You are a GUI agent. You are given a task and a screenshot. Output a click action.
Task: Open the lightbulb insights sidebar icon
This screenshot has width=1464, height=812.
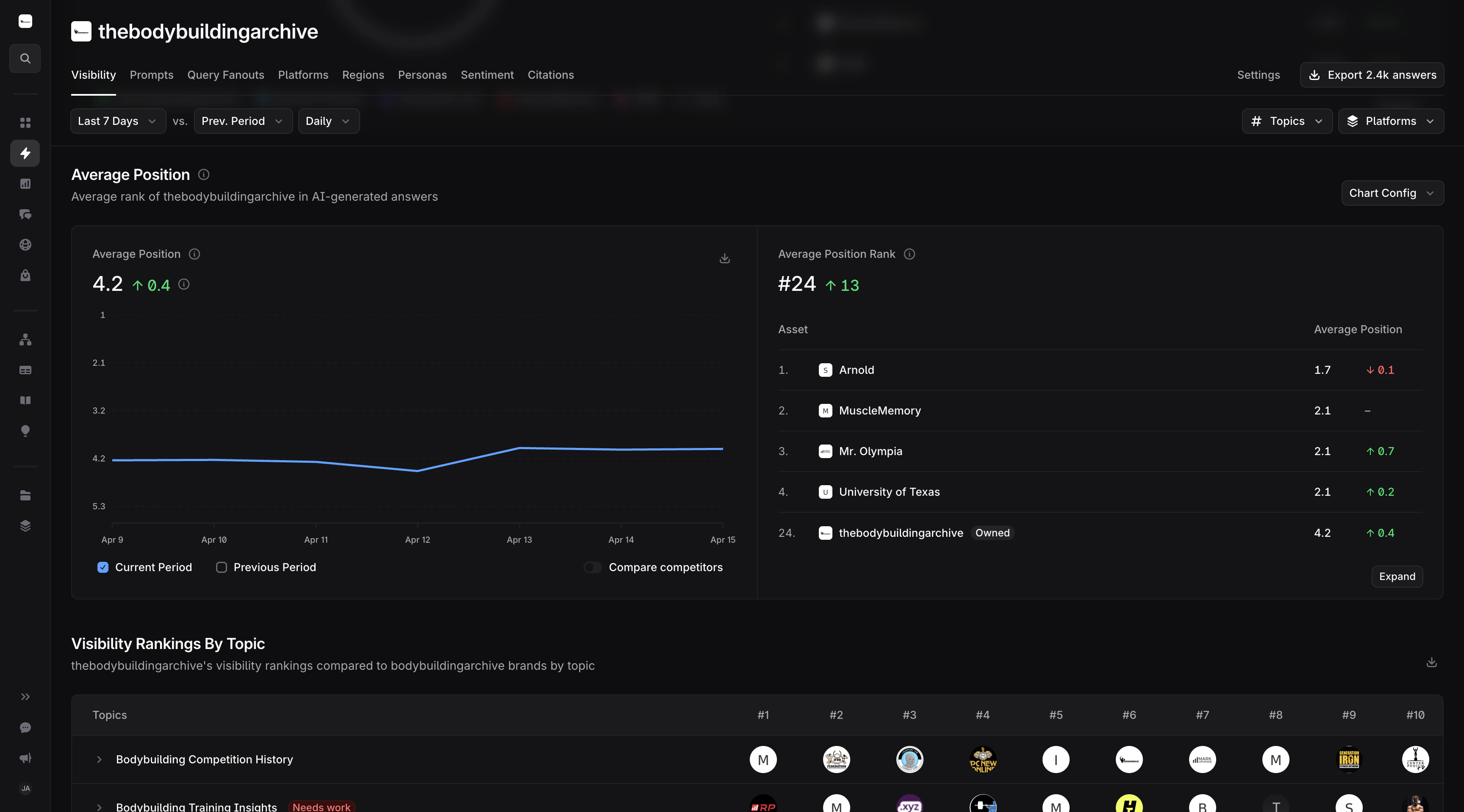click(25, 431)
